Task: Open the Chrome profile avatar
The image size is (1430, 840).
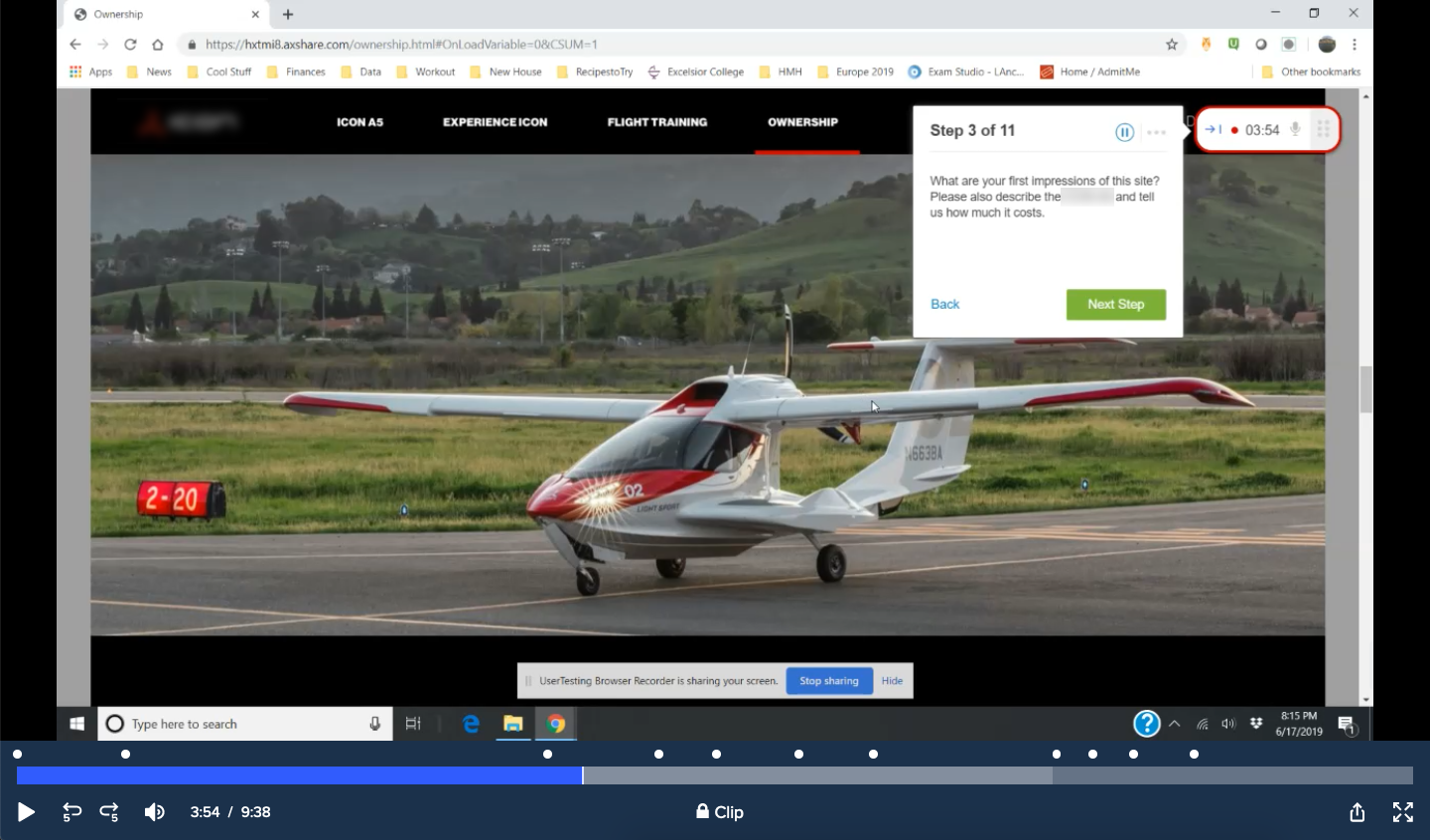Action: coord(1326,44)
